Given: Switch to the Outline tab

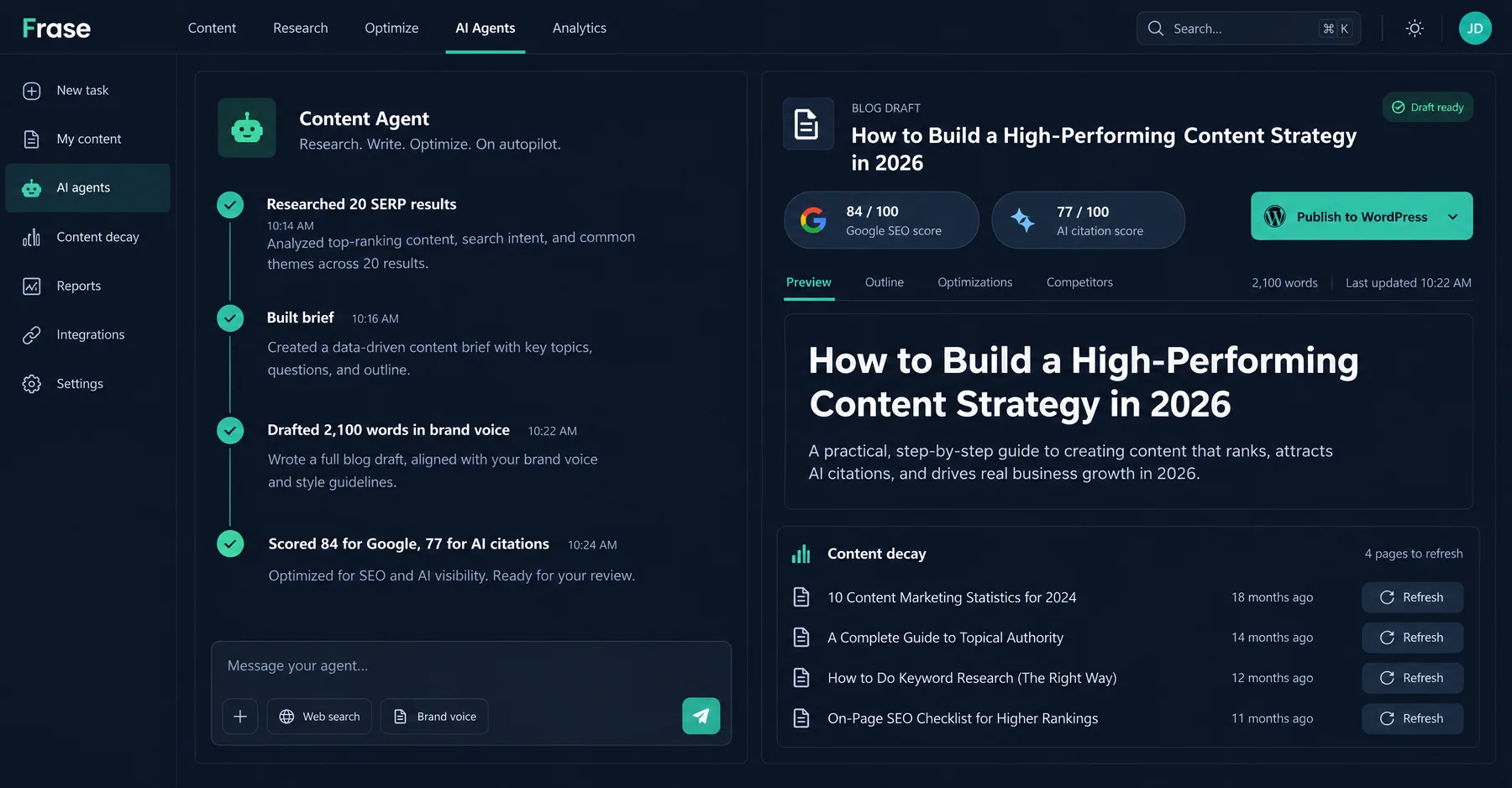Looking at the screenshot, I should [885, 282].
